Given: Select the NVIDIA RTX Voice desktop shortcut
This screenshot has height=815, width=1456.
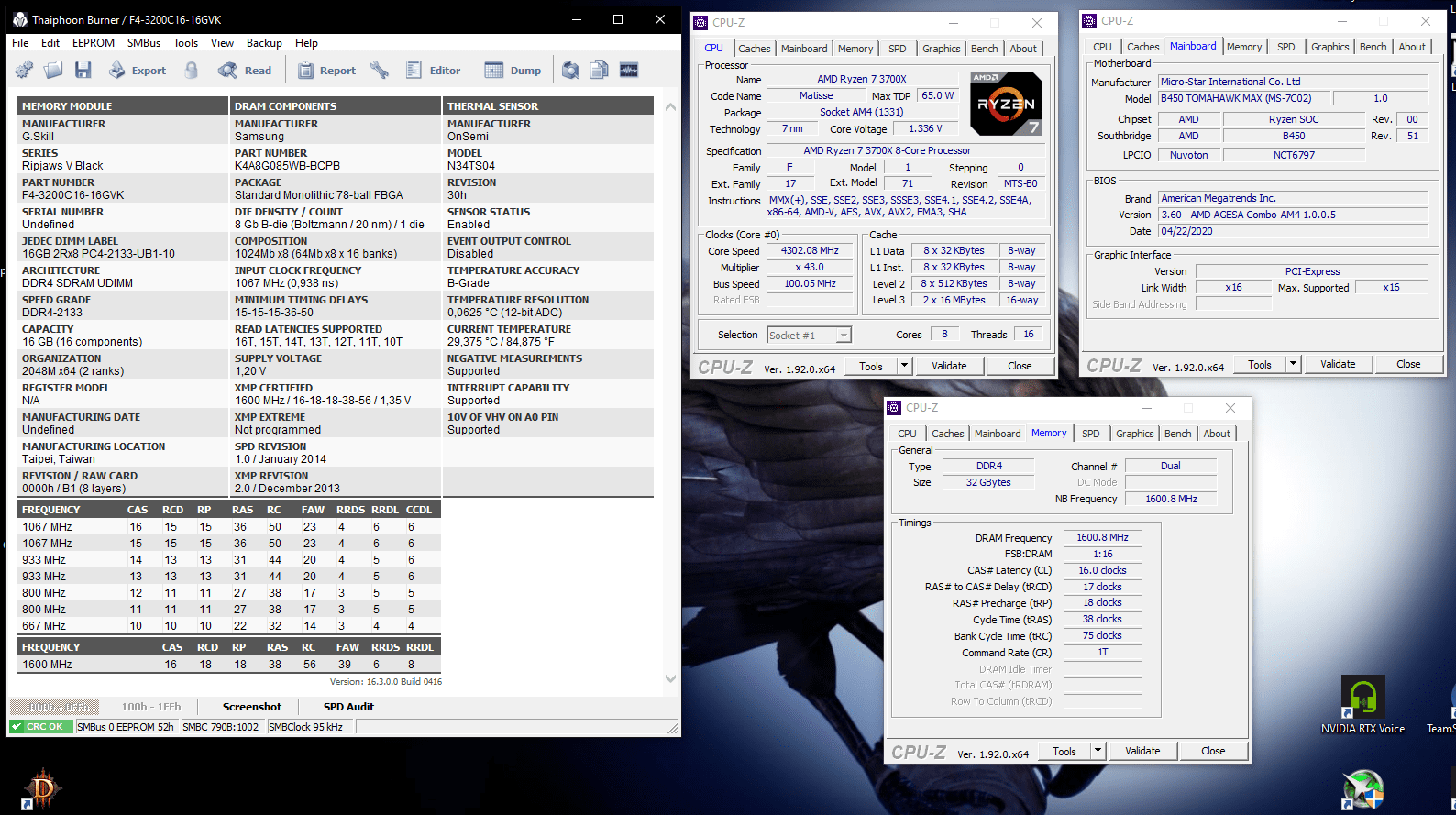Looking at the screenshot, I should (1363, 706).
